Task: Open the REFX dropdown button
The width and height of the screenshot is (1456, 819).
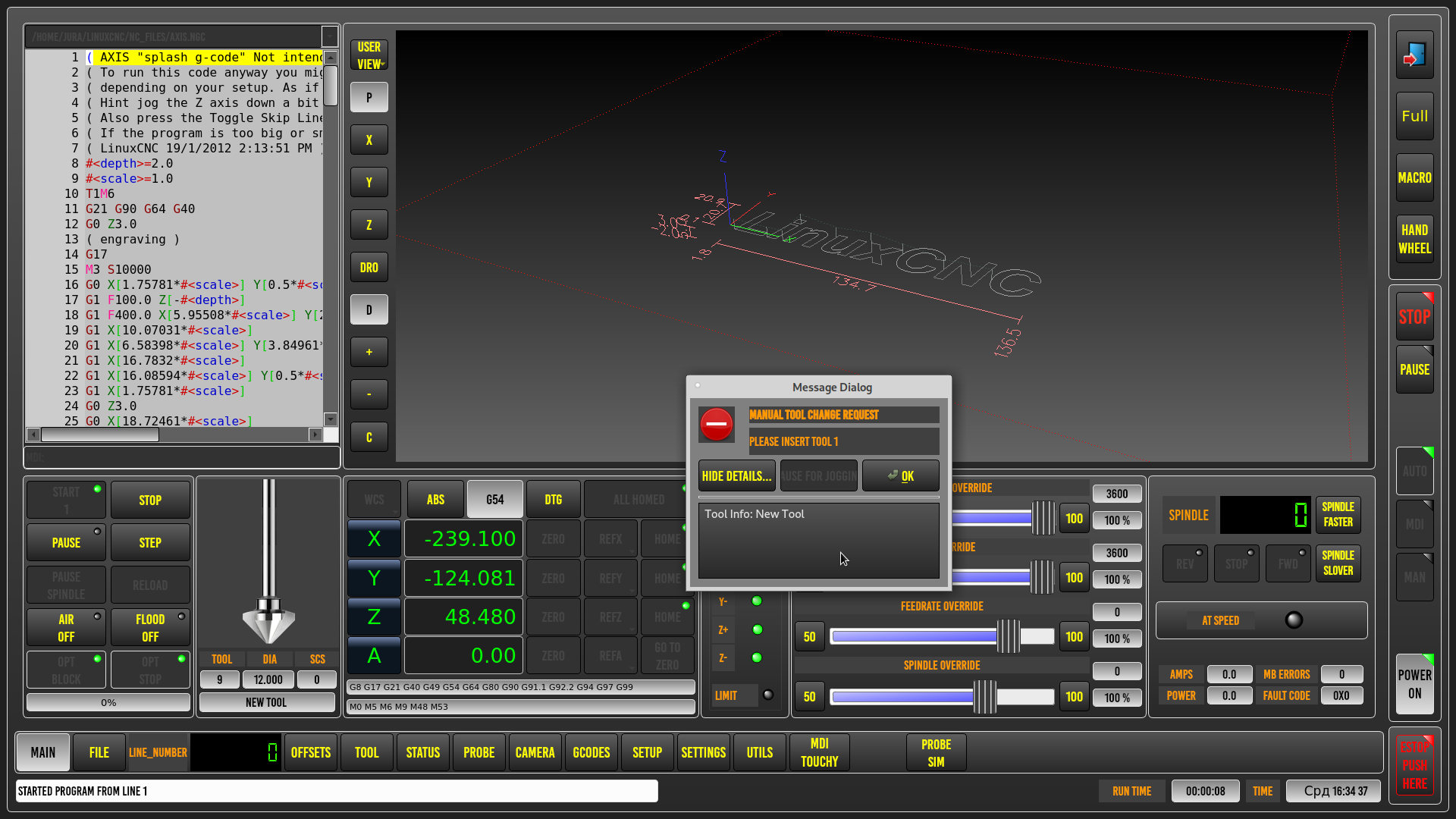Action: tap(610, 539)
